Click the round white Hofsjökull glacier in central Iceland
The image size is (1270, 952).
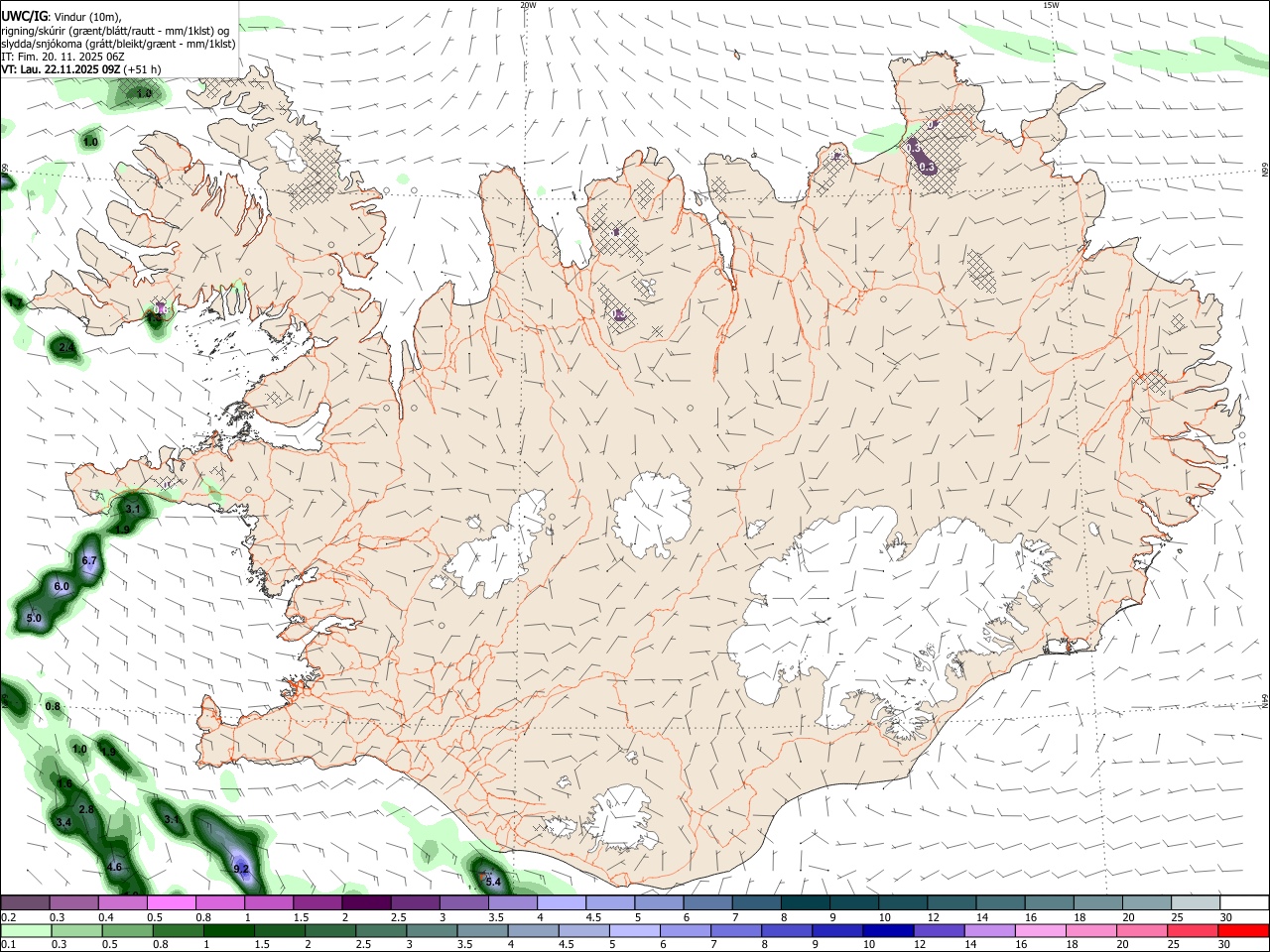coord(652,514)
